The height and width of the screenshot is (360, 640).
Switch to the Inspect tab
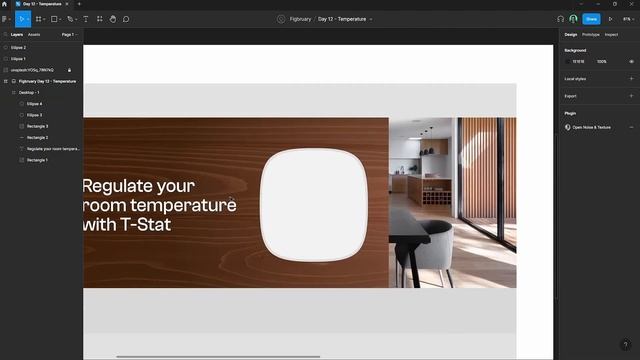click(x=611, y=35)
